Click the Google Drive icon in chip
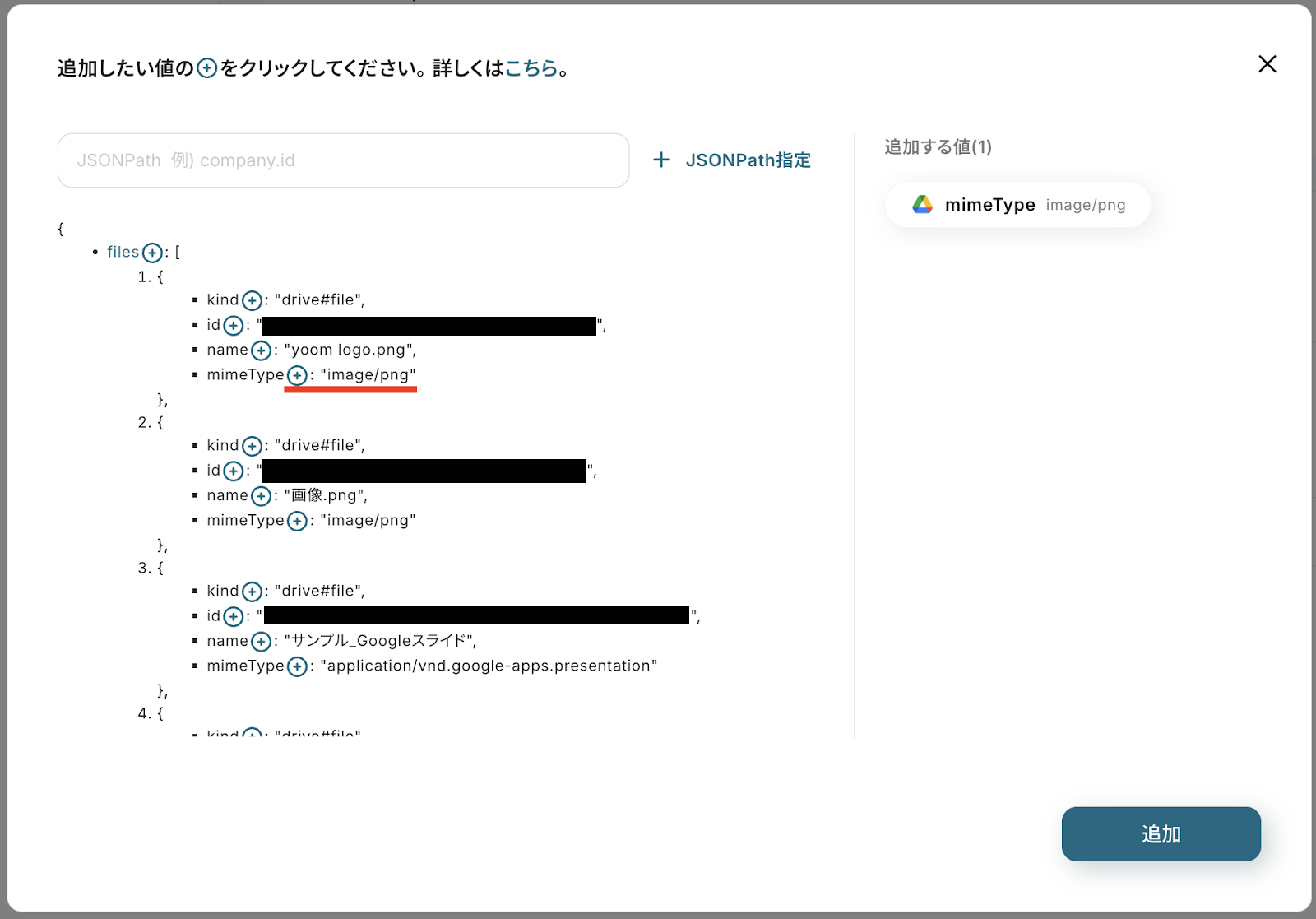This screenshot has height=919, width=1316. 922,205
